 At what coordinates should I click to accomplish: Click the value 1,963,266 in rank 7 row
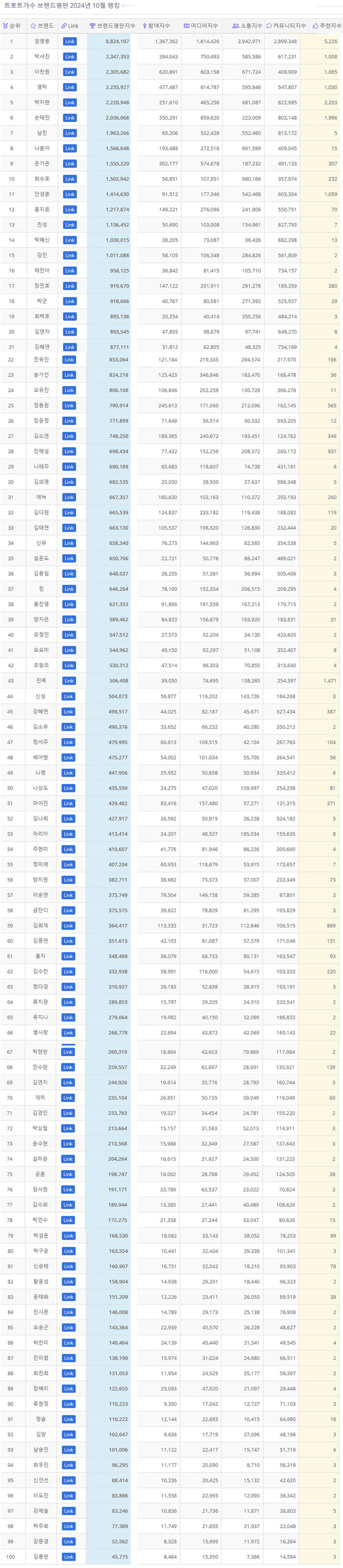(x=118, y=133)
